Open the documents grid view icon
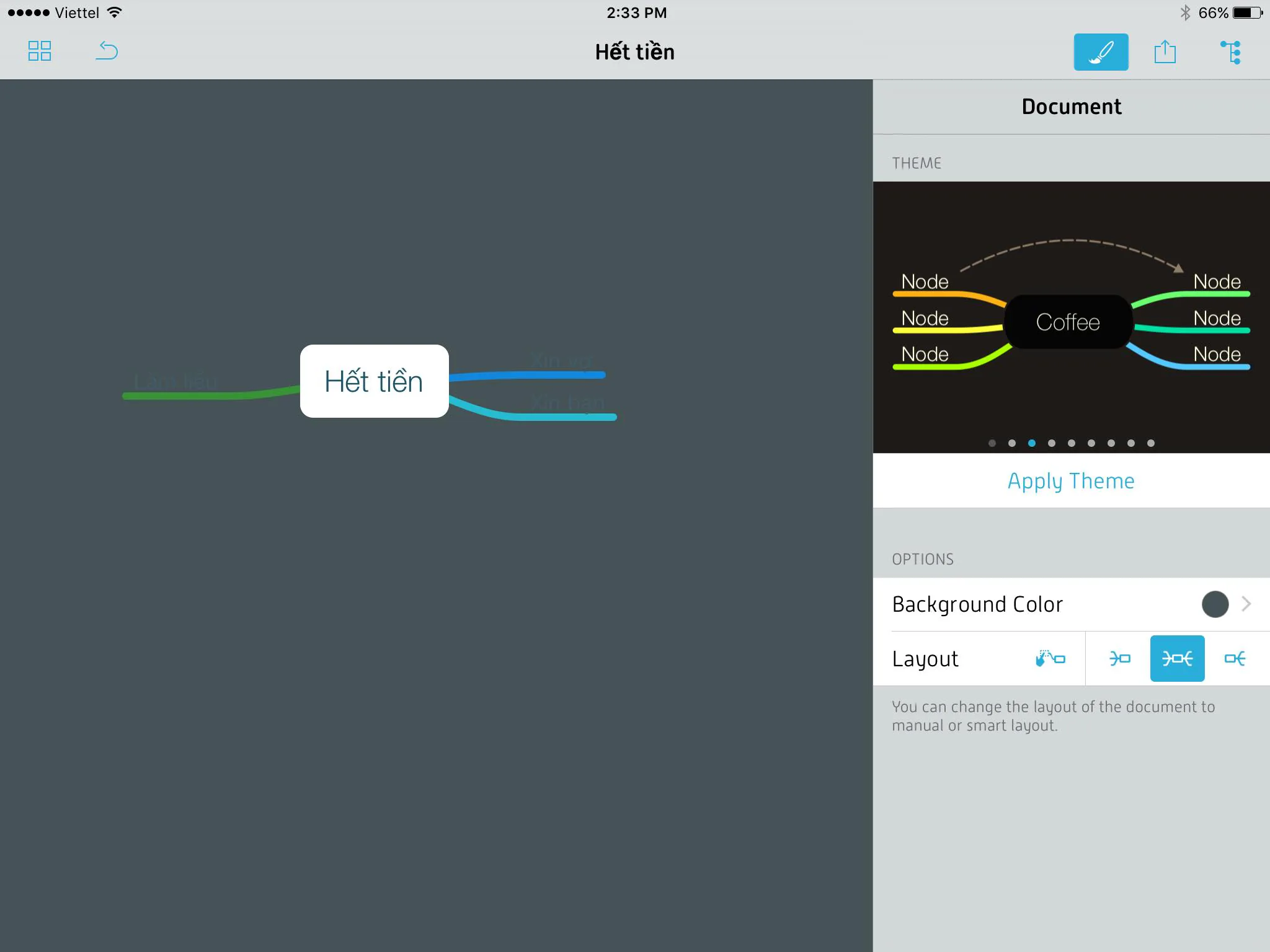 pyautogui.click(x=40, y=51)
